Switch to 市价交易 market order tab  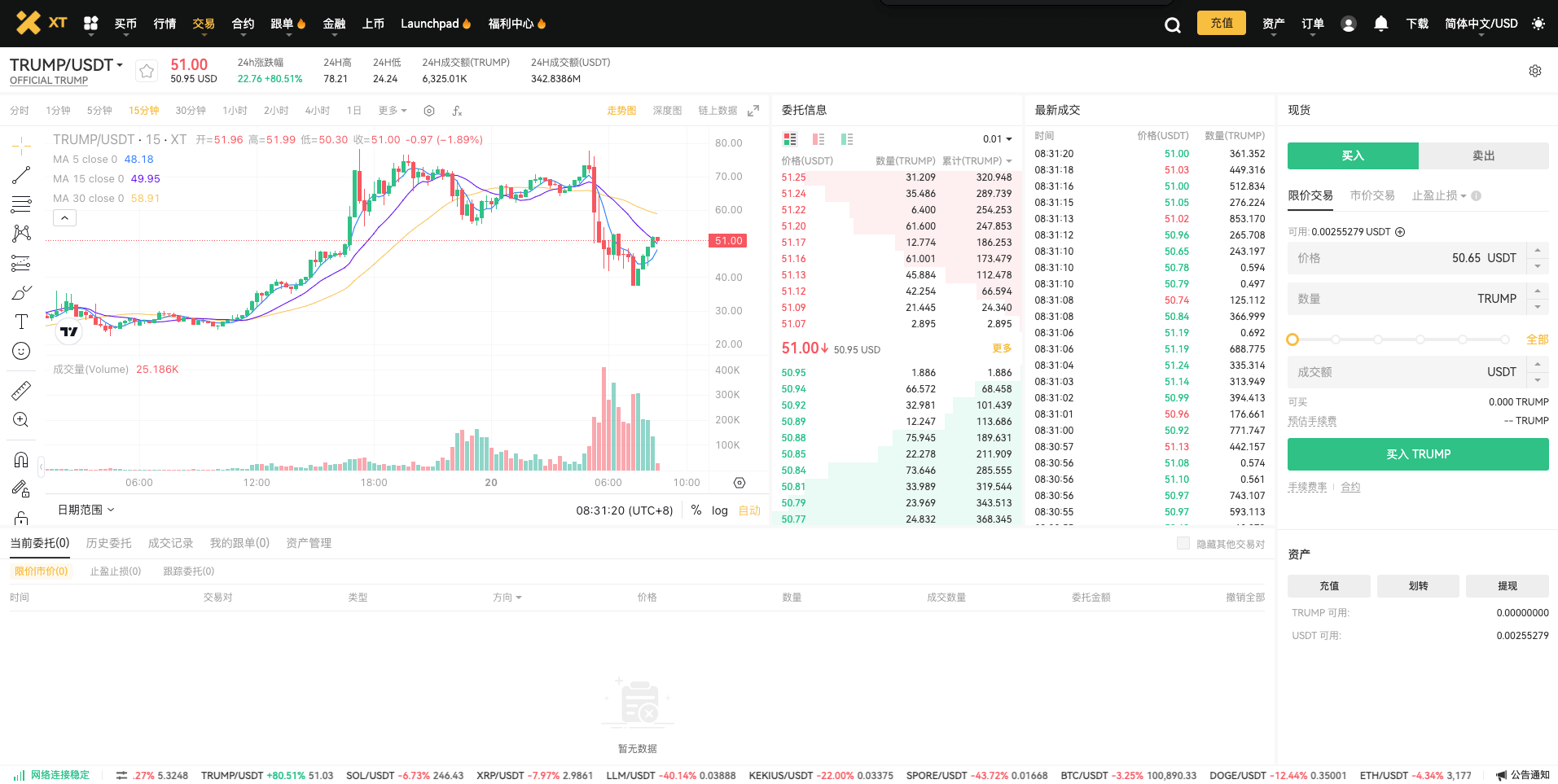pyautogui.click(x=1371, y=195)
